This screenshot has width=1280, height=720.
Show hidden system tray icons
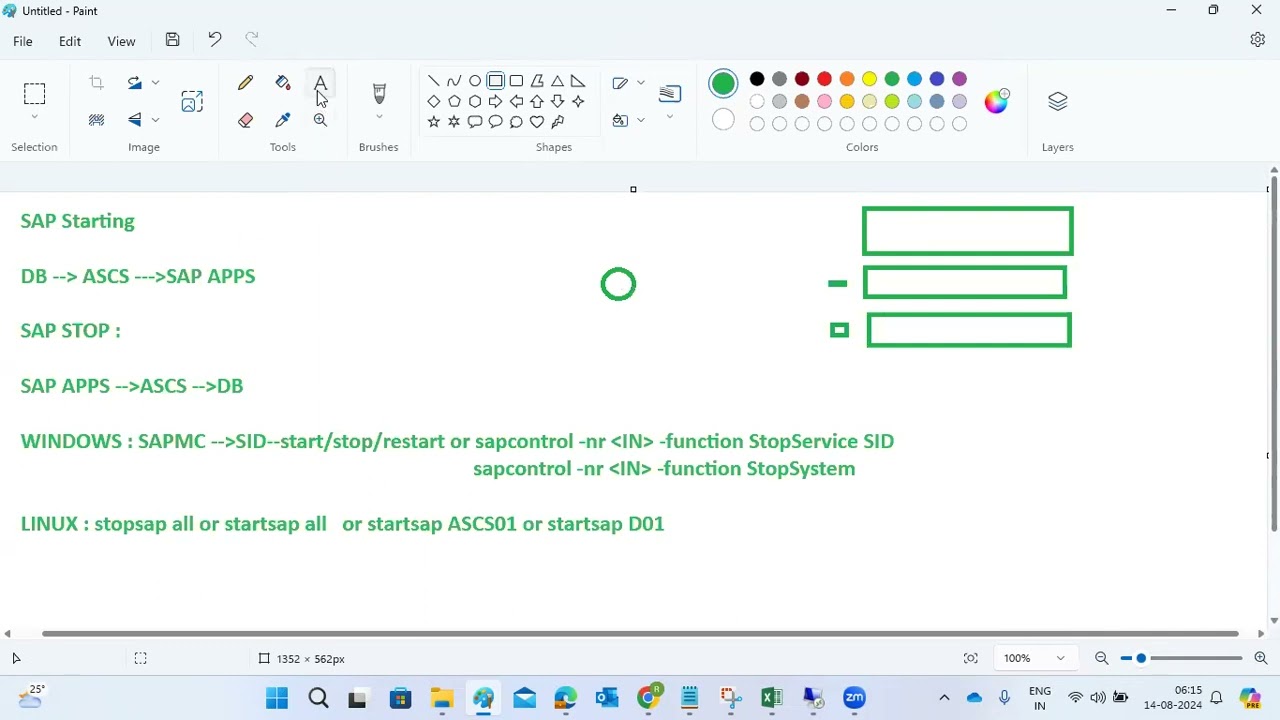(944, 698)
